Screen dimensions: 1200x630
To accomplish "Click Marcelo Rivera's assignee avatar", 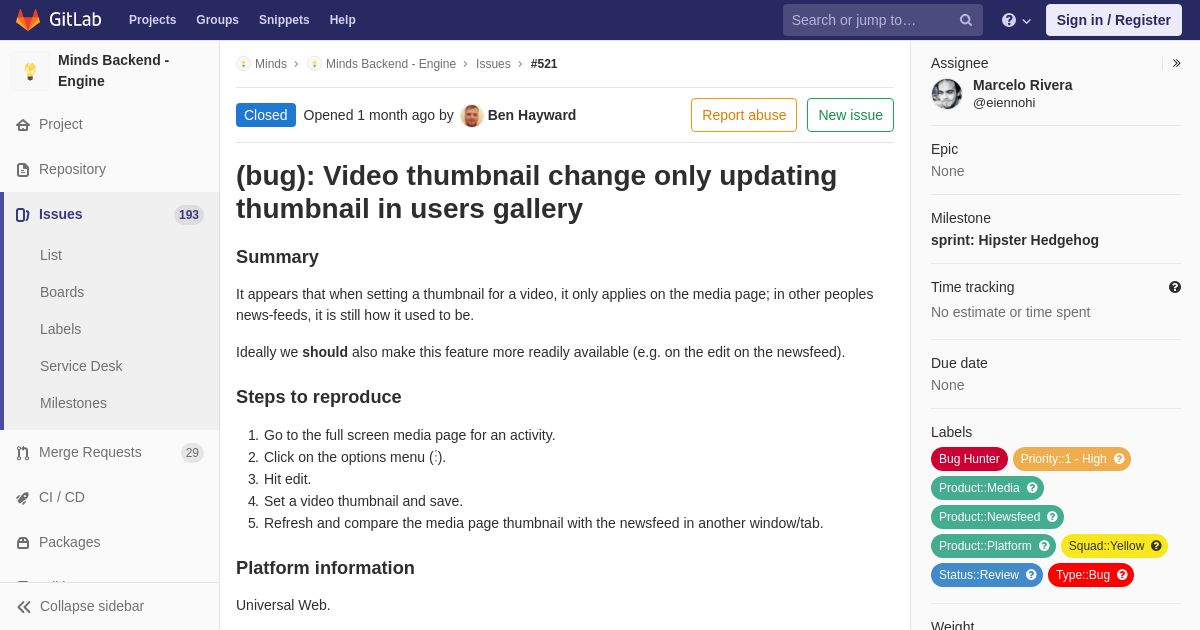I will tap(947, 94).
